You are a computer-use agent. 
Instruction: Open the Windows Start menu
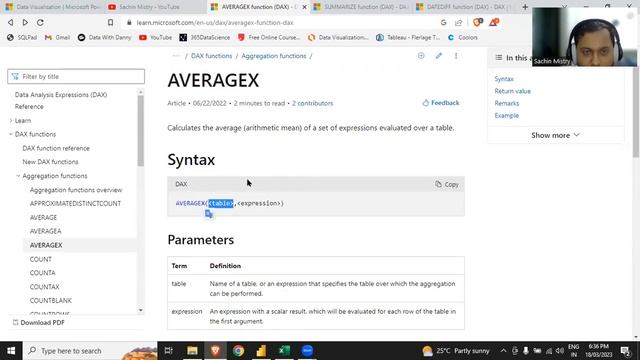click(x=11, y=351)
